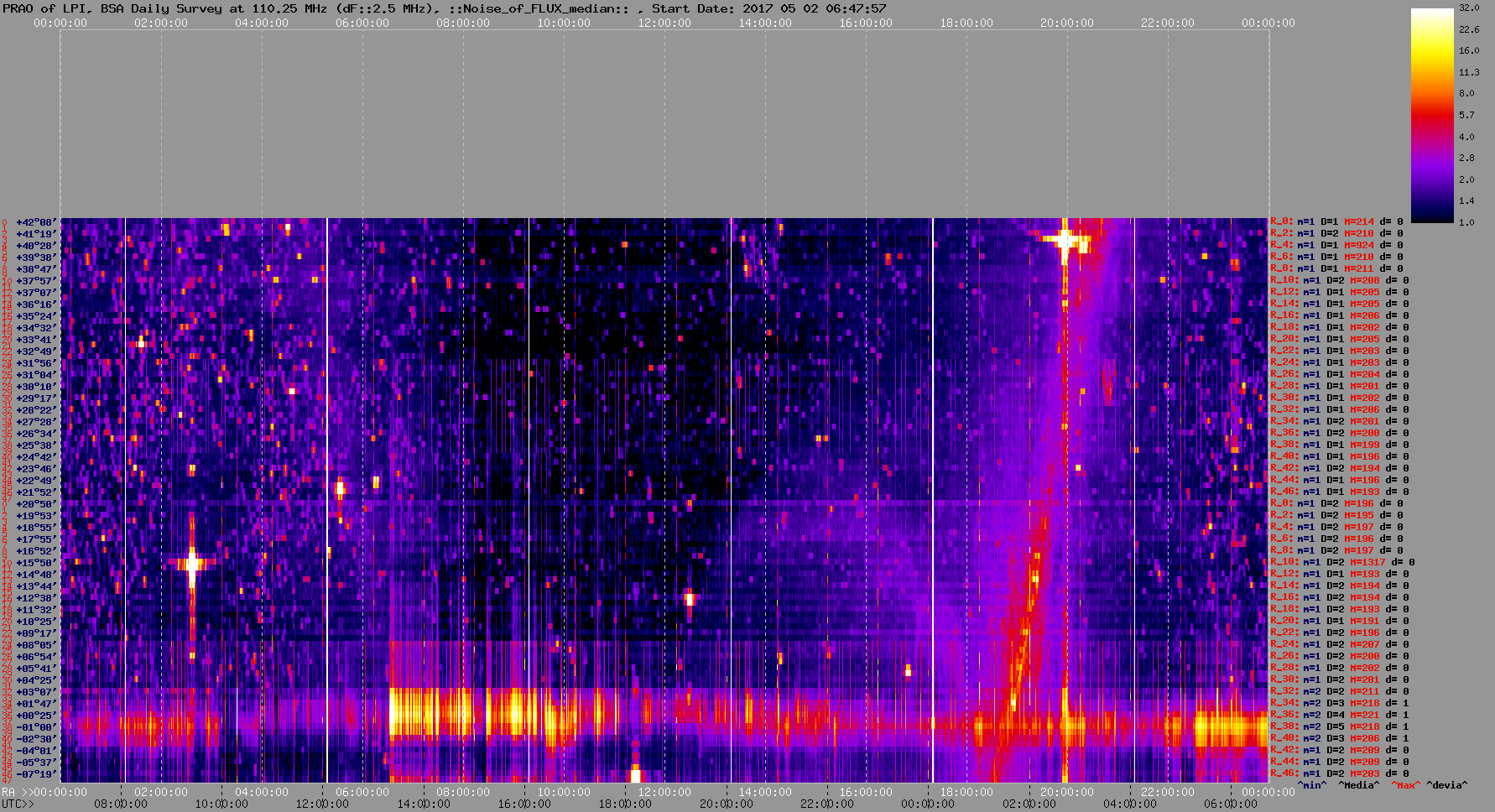The width and height of the screenshot is (1495, 812).
Task: Click the 'RA >>' axis label
Action: pyautogui.click(x=16, y=792)
